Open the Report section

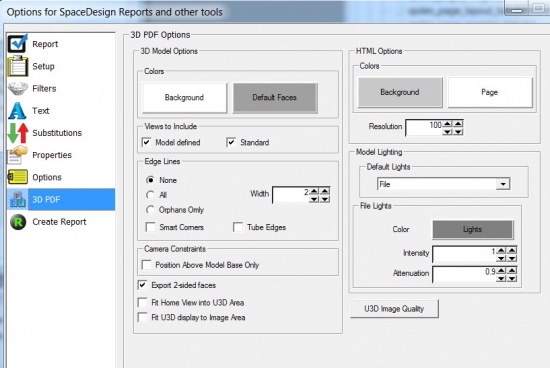45,44
